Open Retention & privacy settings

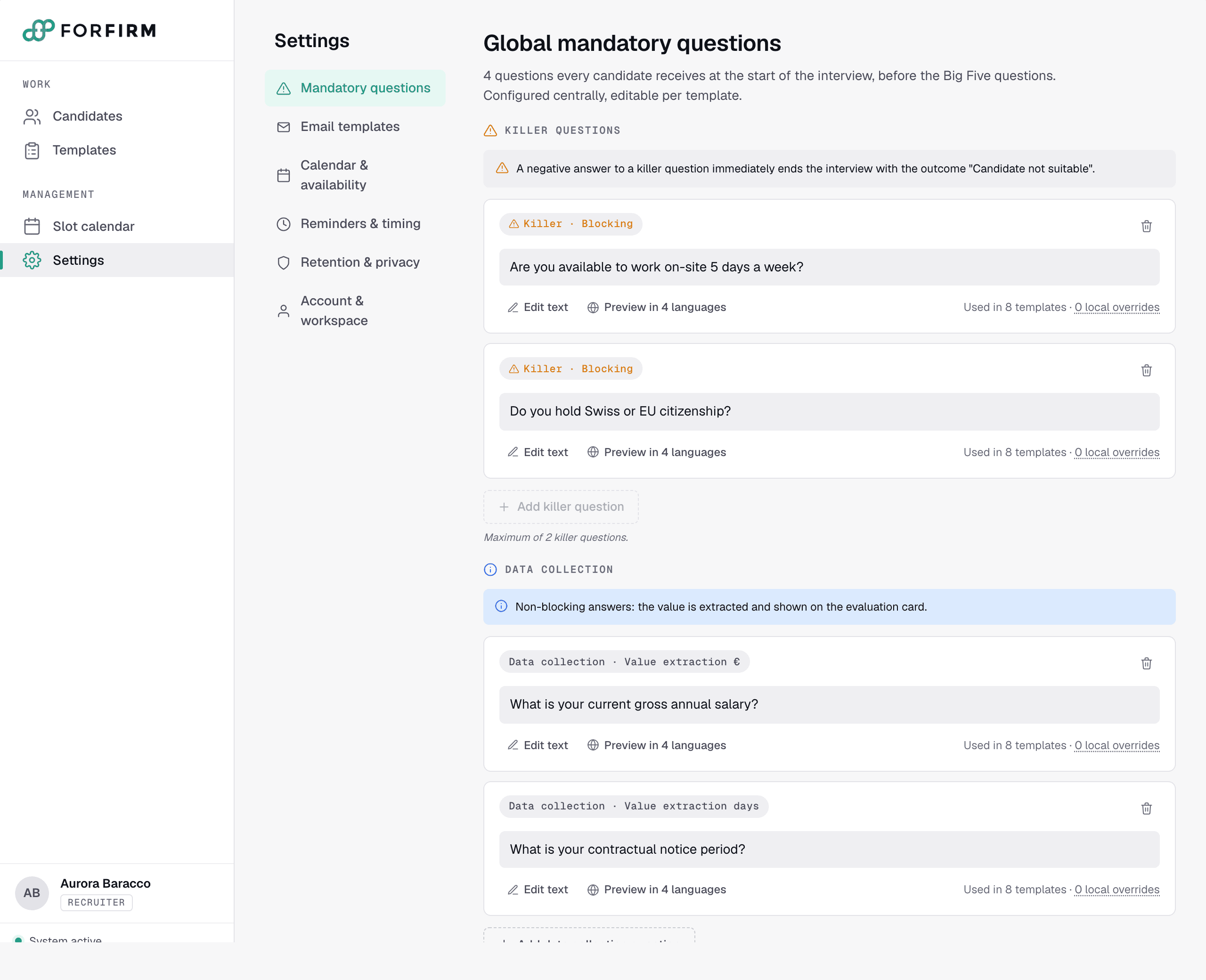point(355,262)
